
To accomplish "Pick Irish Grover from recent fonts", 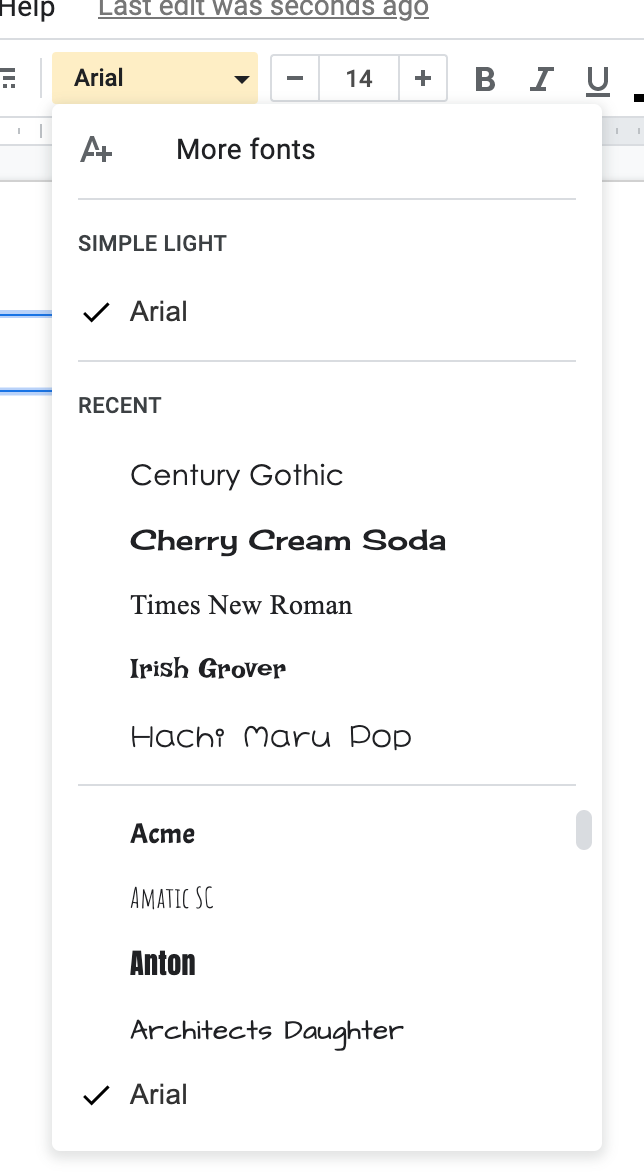I will 208,669.
